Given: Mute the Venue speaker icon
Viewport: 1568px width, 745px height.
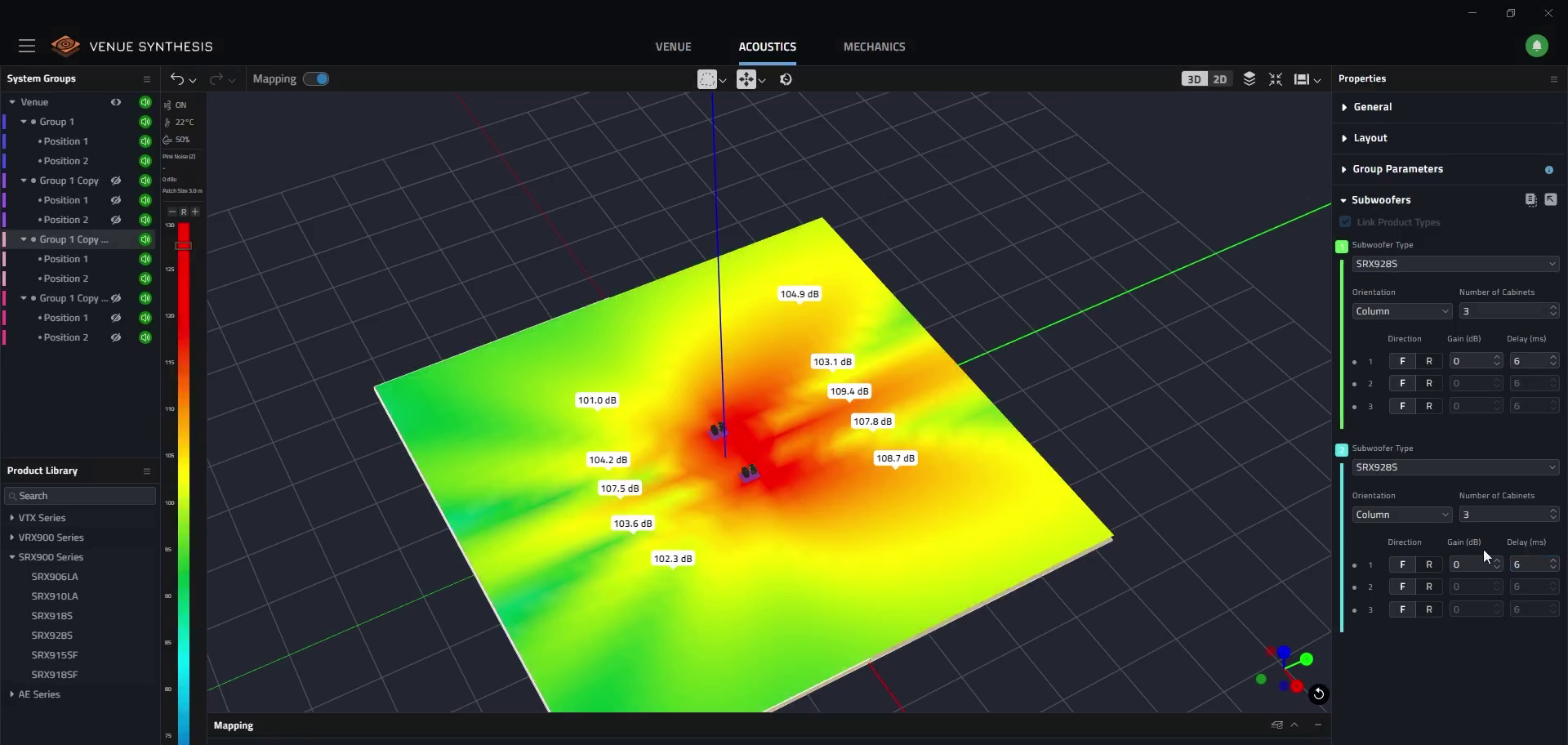Looking at the screenshot, I should [x=145, y=102].
